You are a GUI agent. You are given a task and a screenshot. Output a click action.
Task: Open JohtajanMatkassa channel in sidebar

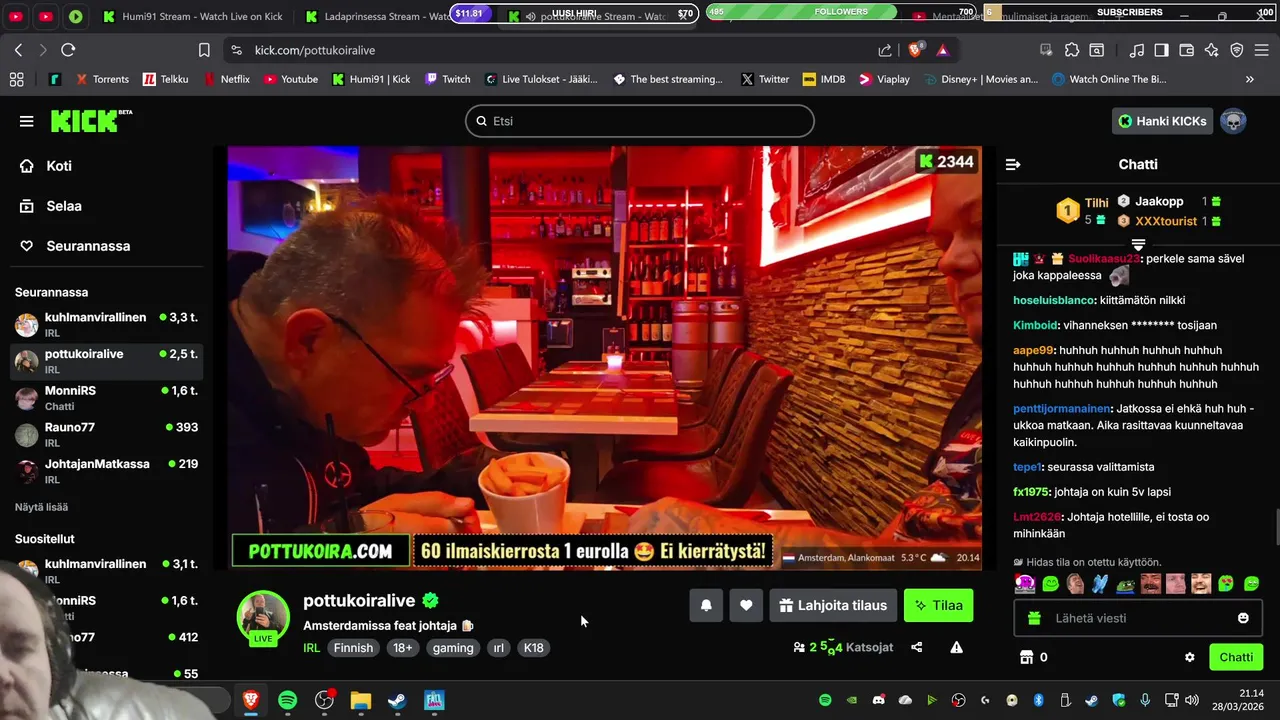coord(106,471)
